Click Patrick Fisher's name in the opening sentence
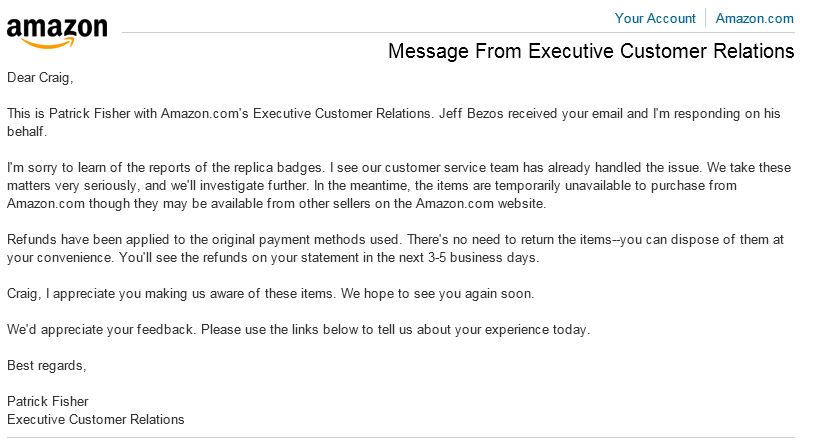 tap(89, 113)
